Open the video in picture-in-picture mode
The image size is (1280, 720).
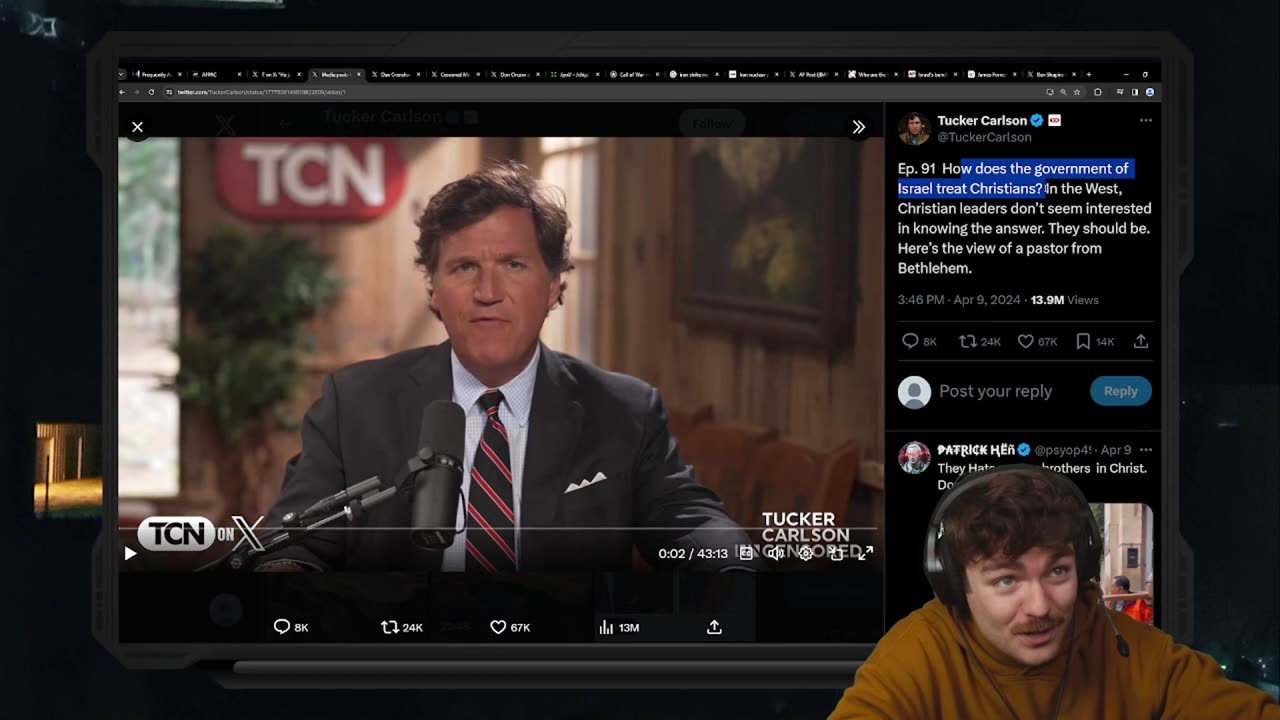point(836,553)
